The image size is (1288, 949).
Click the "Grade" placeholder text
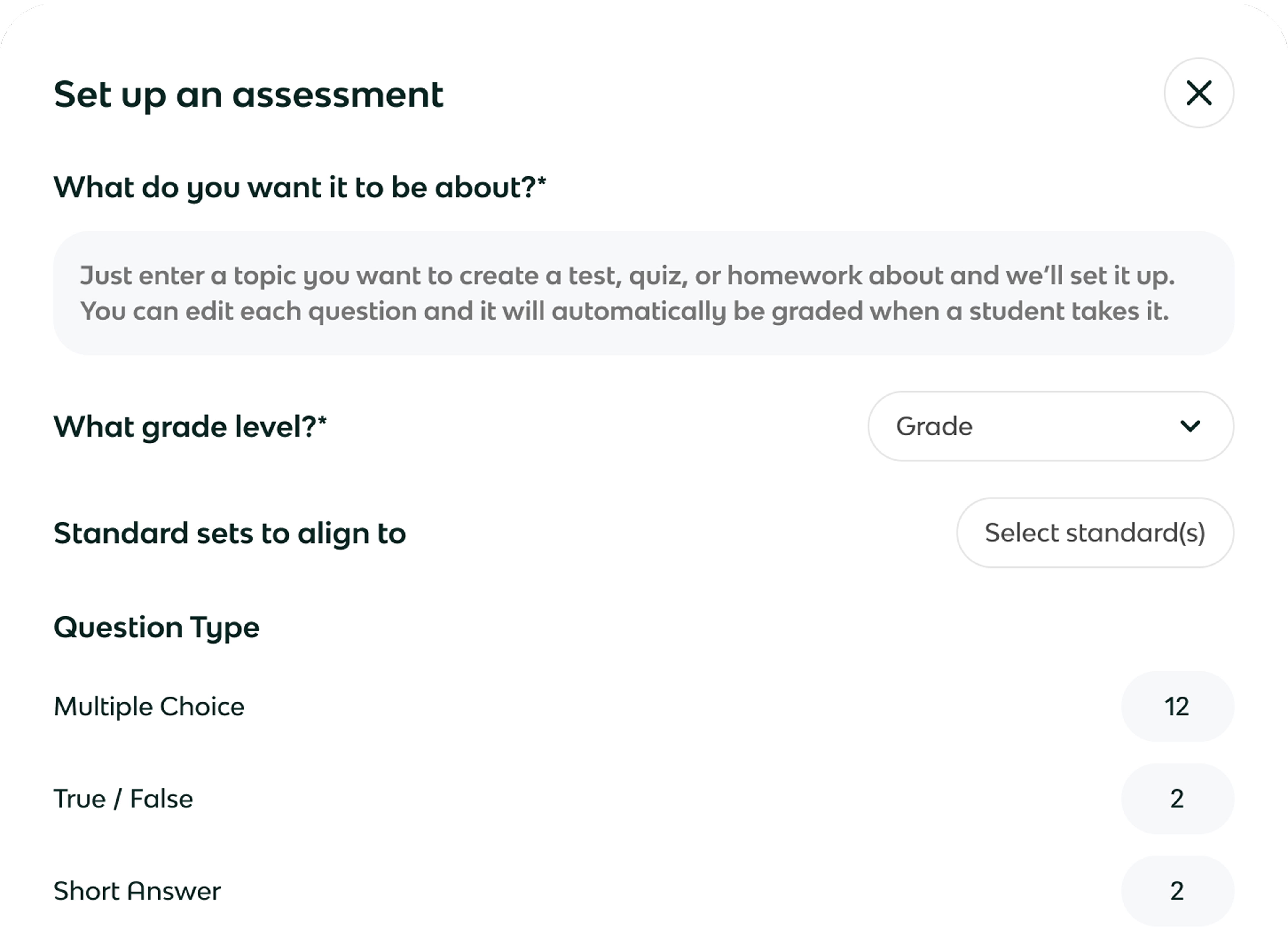(934, 426)
